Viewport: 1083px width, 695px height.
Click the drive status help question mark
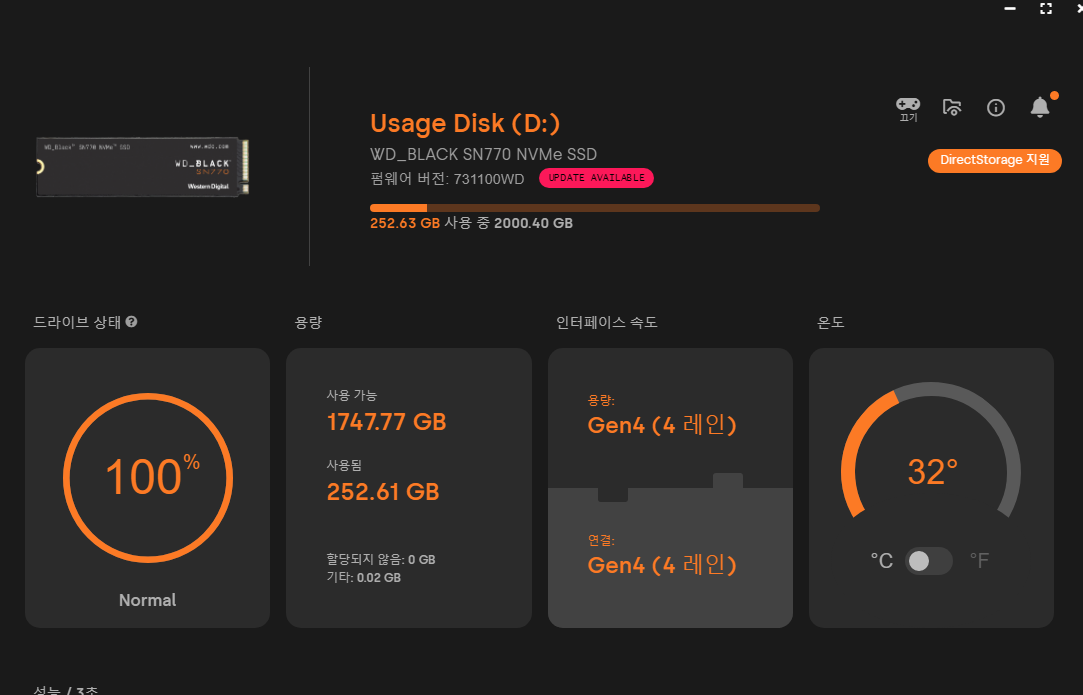coord(131,321)
